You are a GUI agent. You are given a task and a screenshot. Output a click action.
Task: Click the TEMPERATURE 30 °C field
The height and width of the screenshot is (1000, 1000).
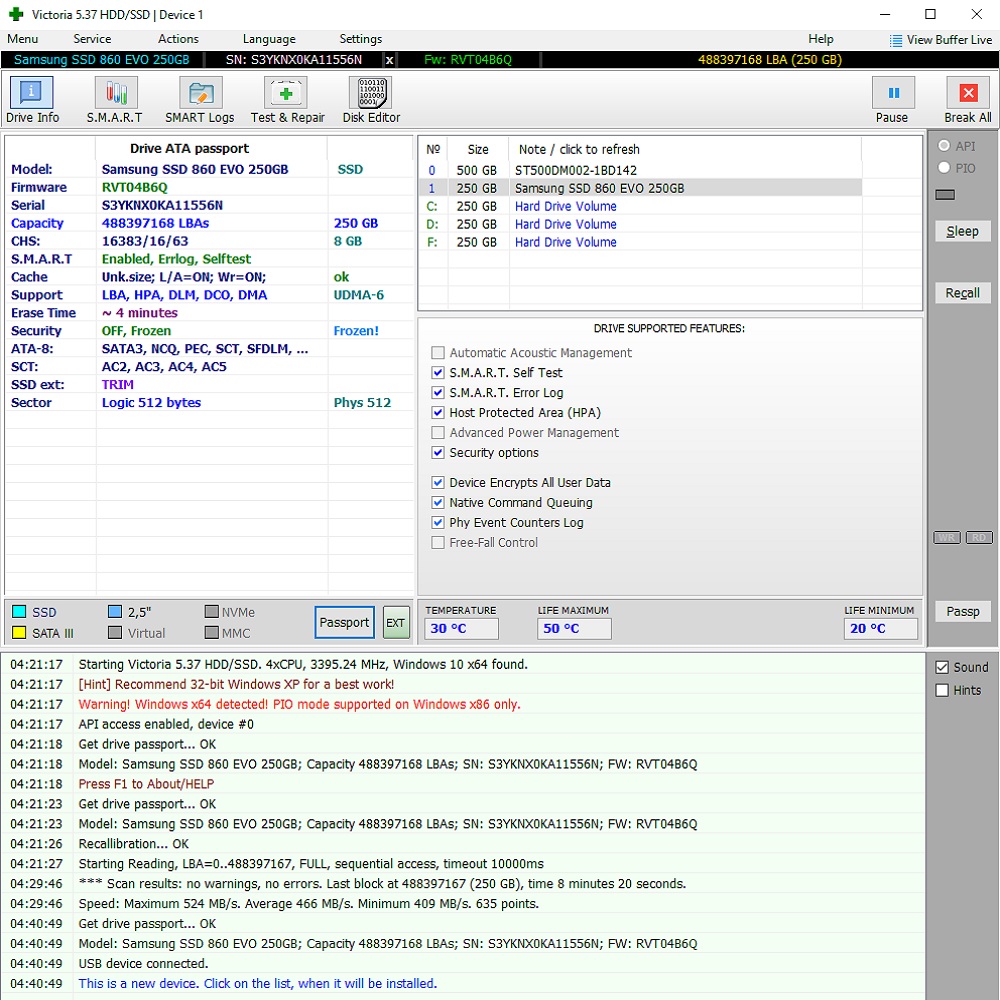click(462, 629)
